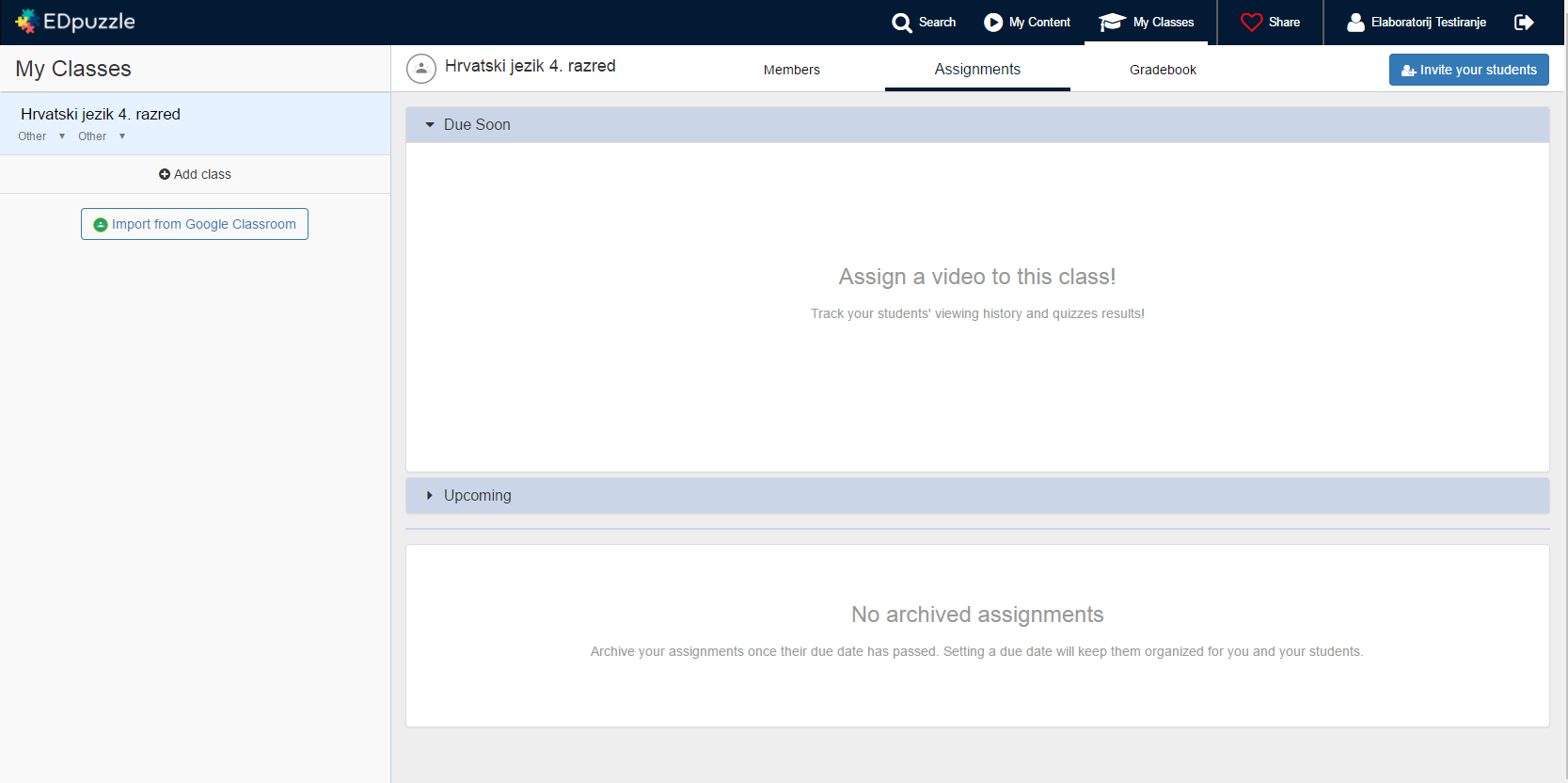This screenshot has width=1568, height=783.
Task: Switch to the Gradebook tab
Action: 1163,70
